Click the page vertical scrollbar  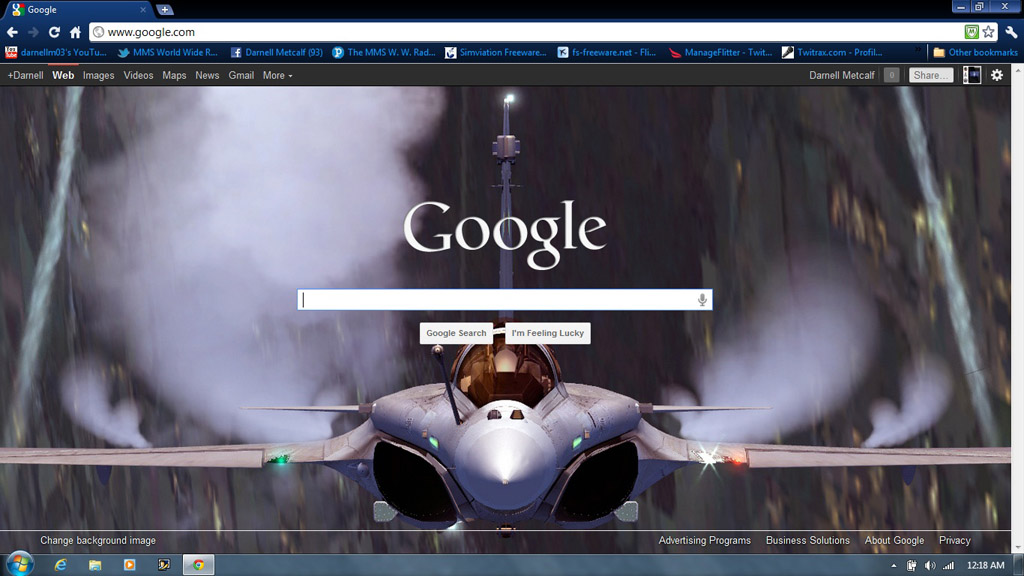coord(1017,308)
